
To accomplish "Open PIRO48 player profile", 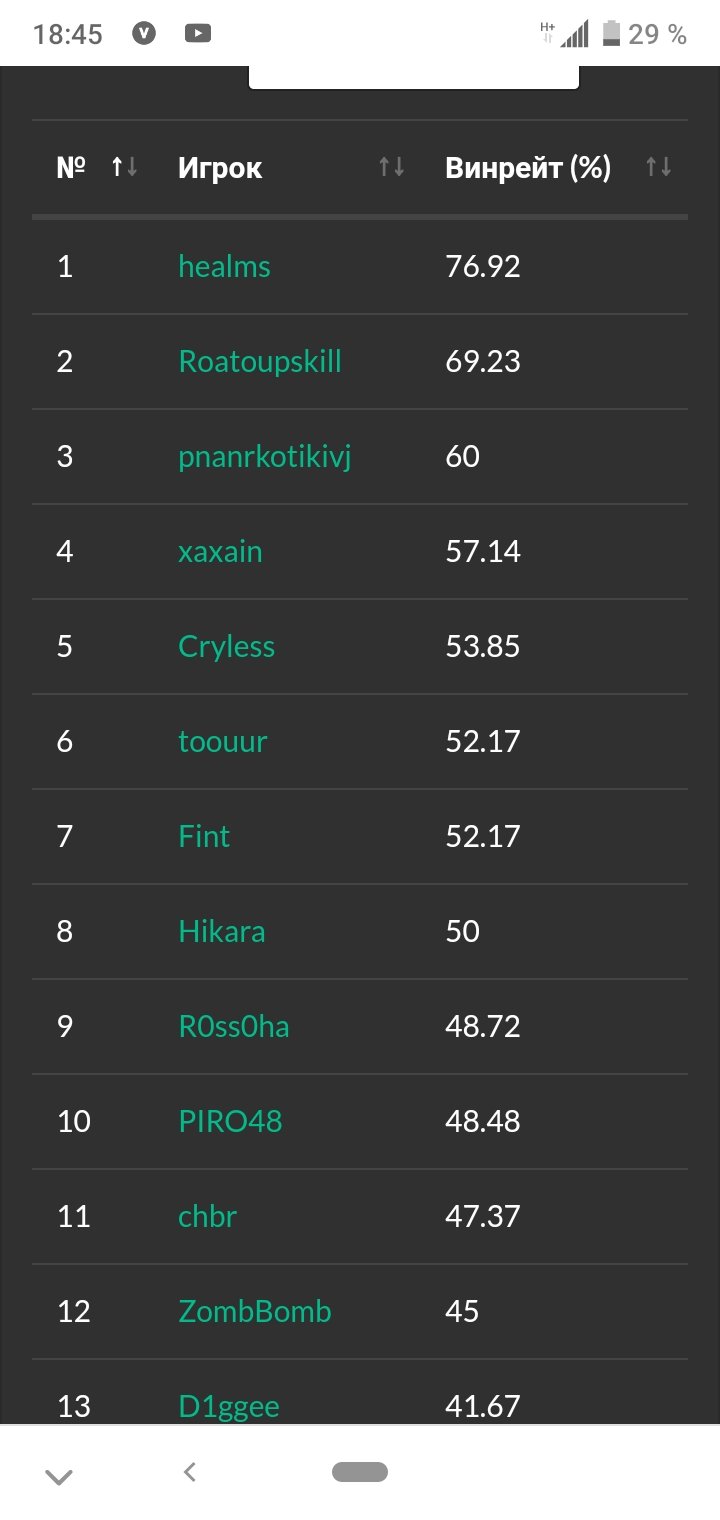I will coord(230,1121).
